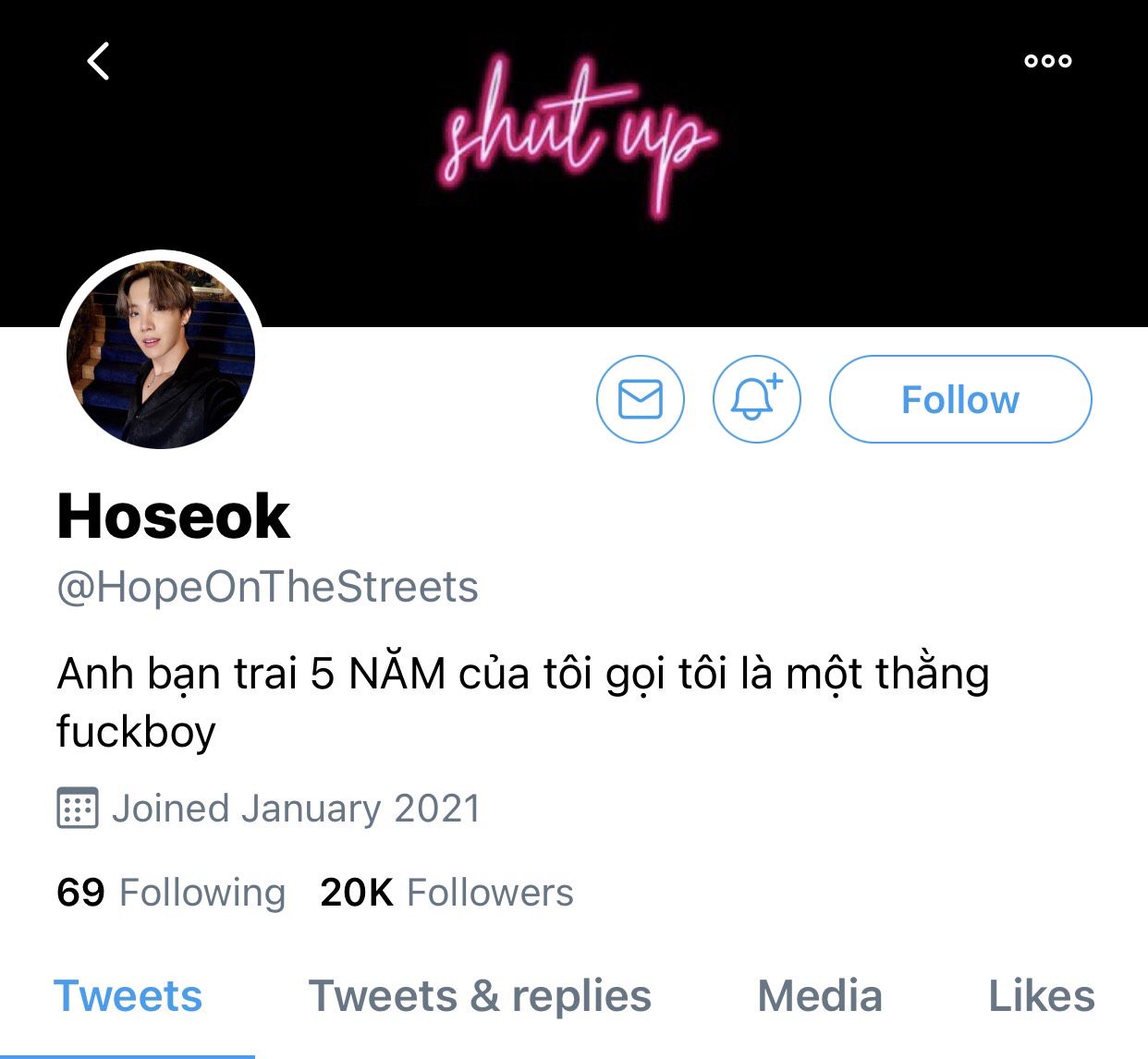Switch to the Tweets & replies tab
The height and width of the screenshot is (1059, 1148).
(480, 996)
